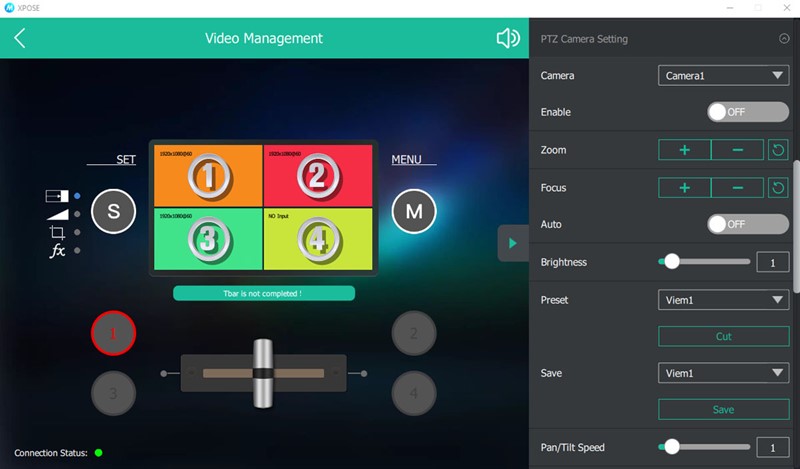This screenshot has width=800, height=469.
Task: Click the grey layer button 4
Action: 414,393
